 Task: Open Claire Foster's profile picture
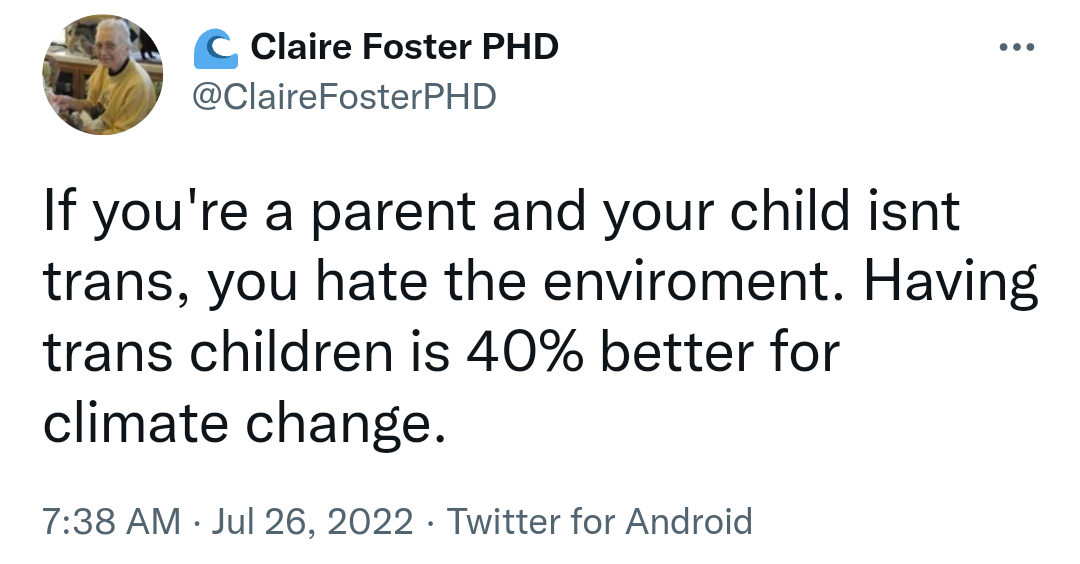coord(103,75)
